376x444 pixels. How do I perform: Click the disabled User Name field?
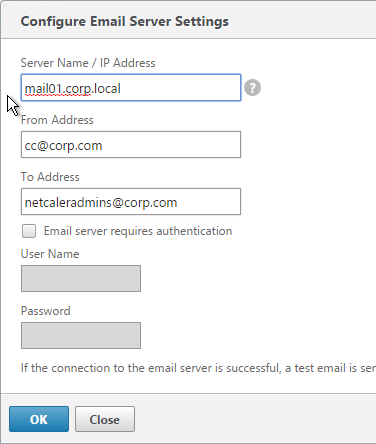pyautogui.click(x=81, y=278)
